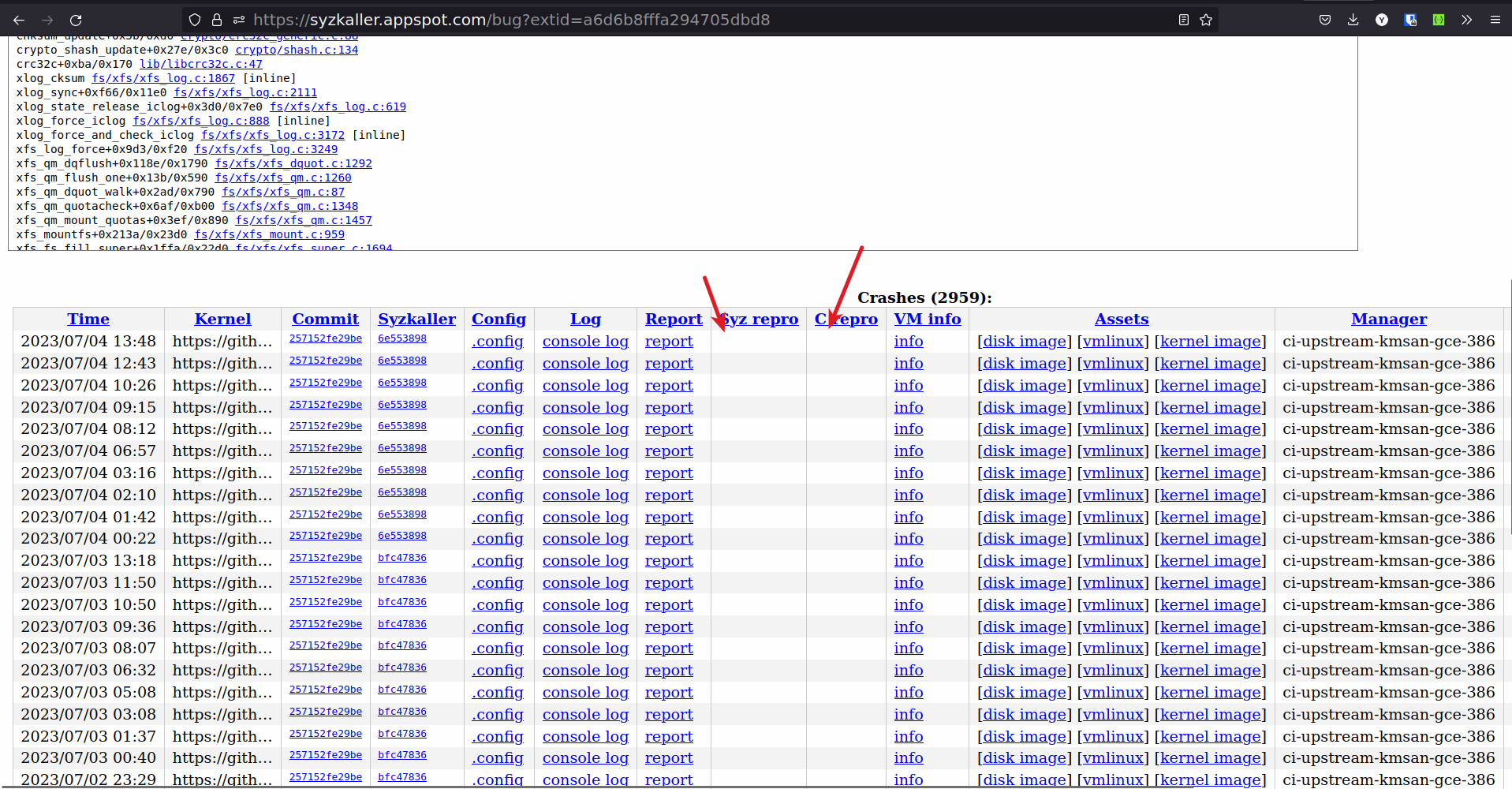The width and height of the screenshot is (1512, 789).
Task: Click the syzkaller URL address field
Action: point(631,20)
